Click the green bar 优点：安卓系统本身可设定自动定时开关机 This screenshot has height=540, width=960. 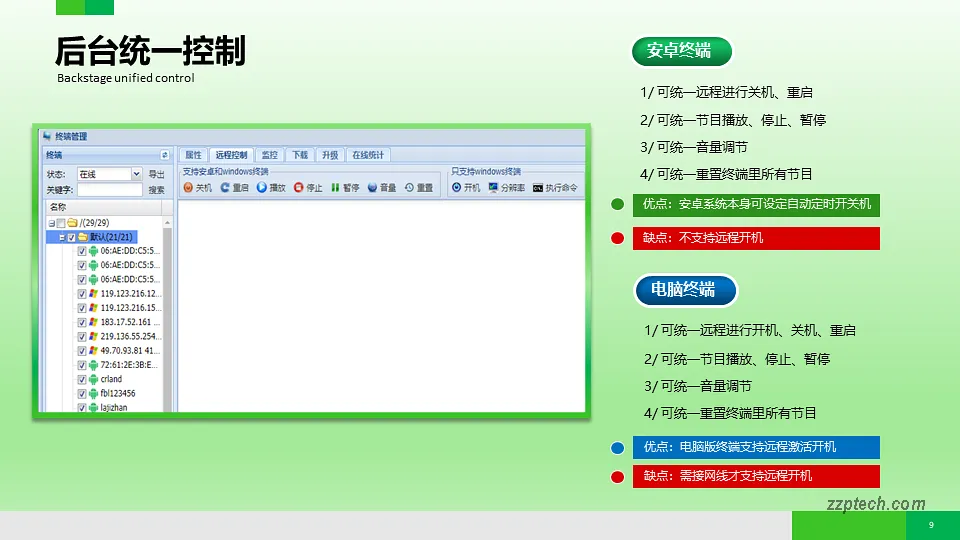(756, 204)
